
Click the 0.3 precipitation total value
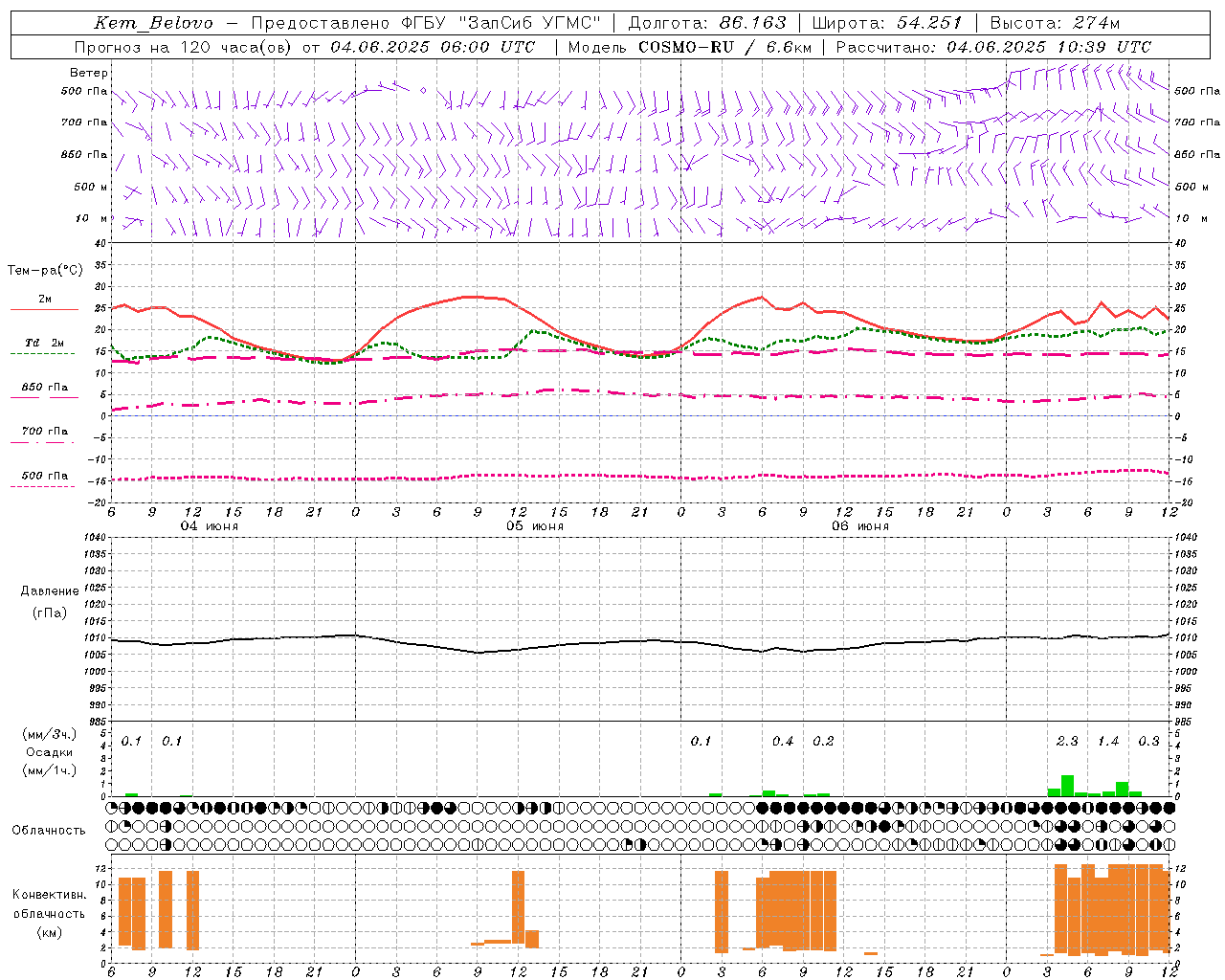pos(1148,742)
